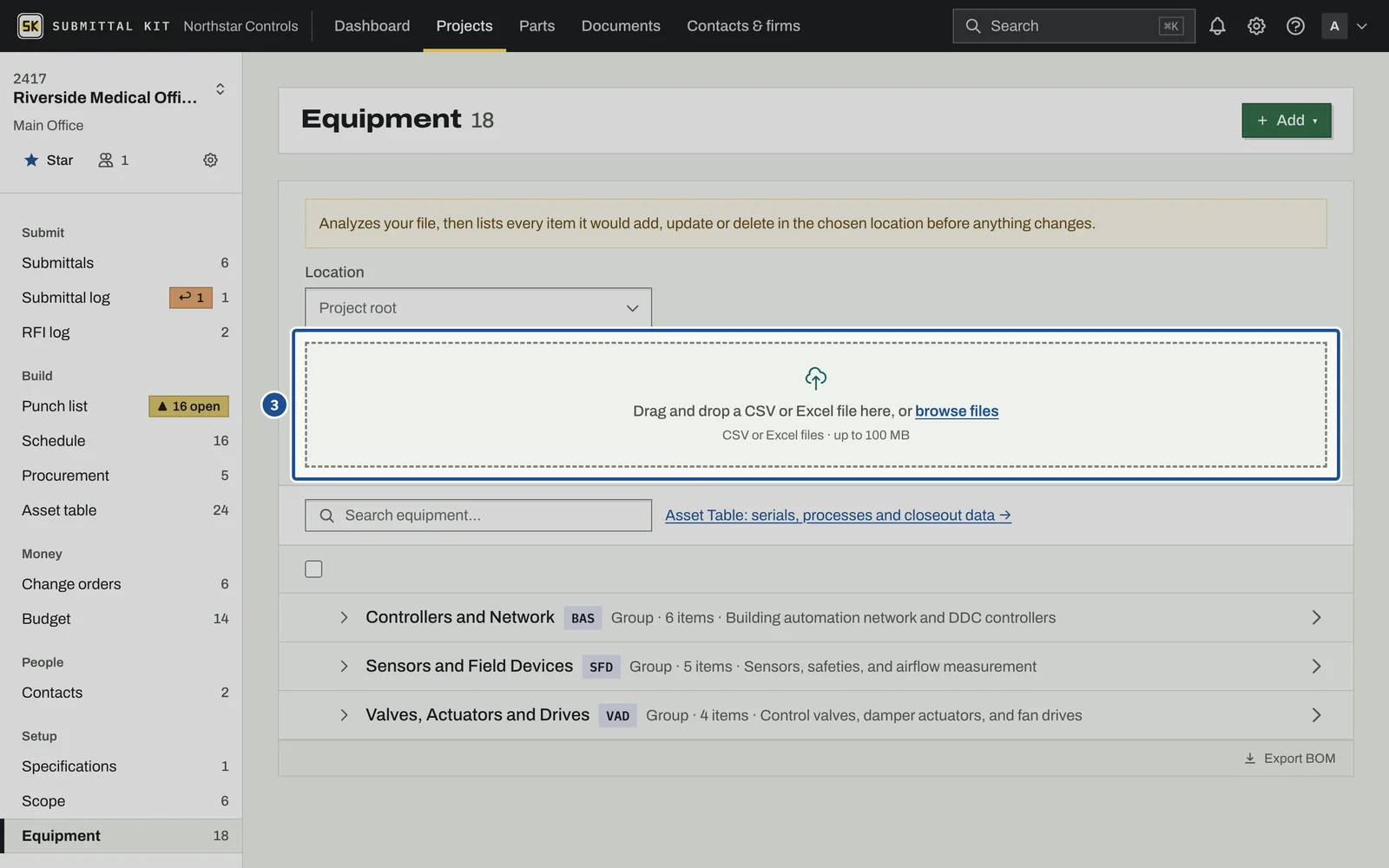Click the BAS tag on Controllers row

point(583,618)
